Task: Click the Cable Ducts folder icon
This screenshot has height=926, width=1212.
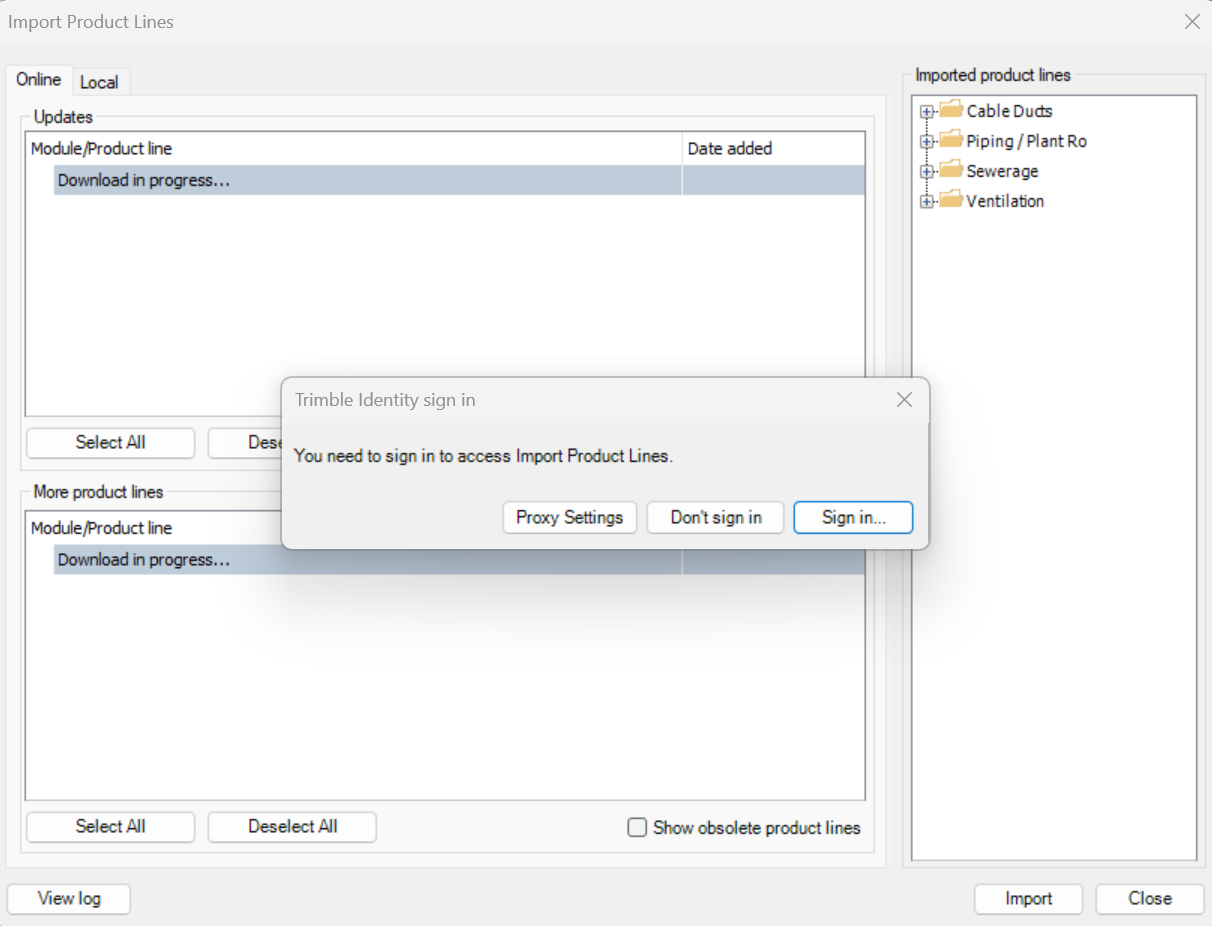Action: pyautogui.click(x=949, y=110)
